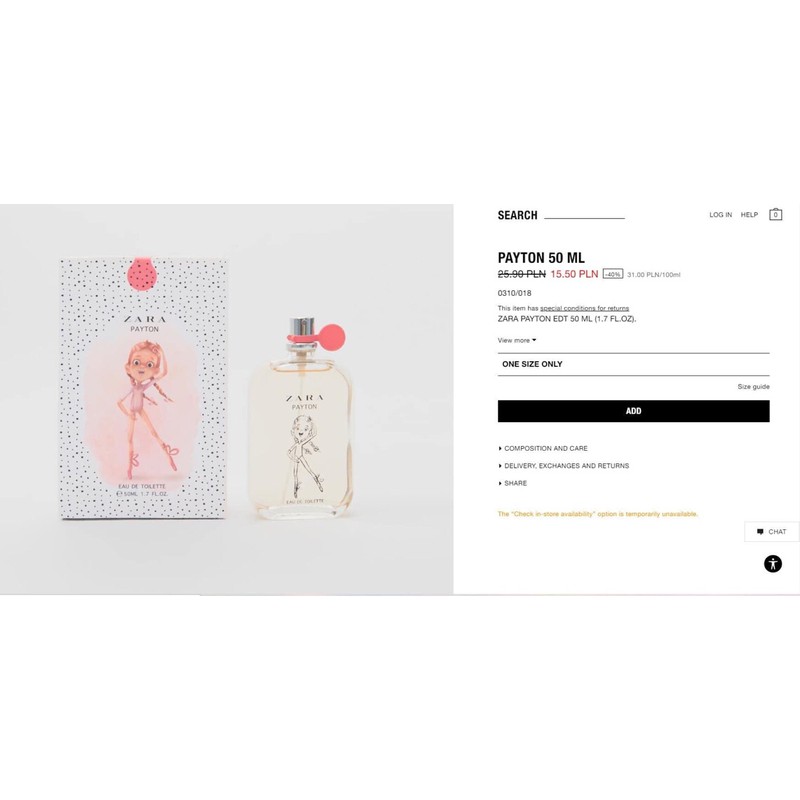Expand Delivery, Exchanges and Returns
Viewport: 800px width, 800px height.
(564, 466)
